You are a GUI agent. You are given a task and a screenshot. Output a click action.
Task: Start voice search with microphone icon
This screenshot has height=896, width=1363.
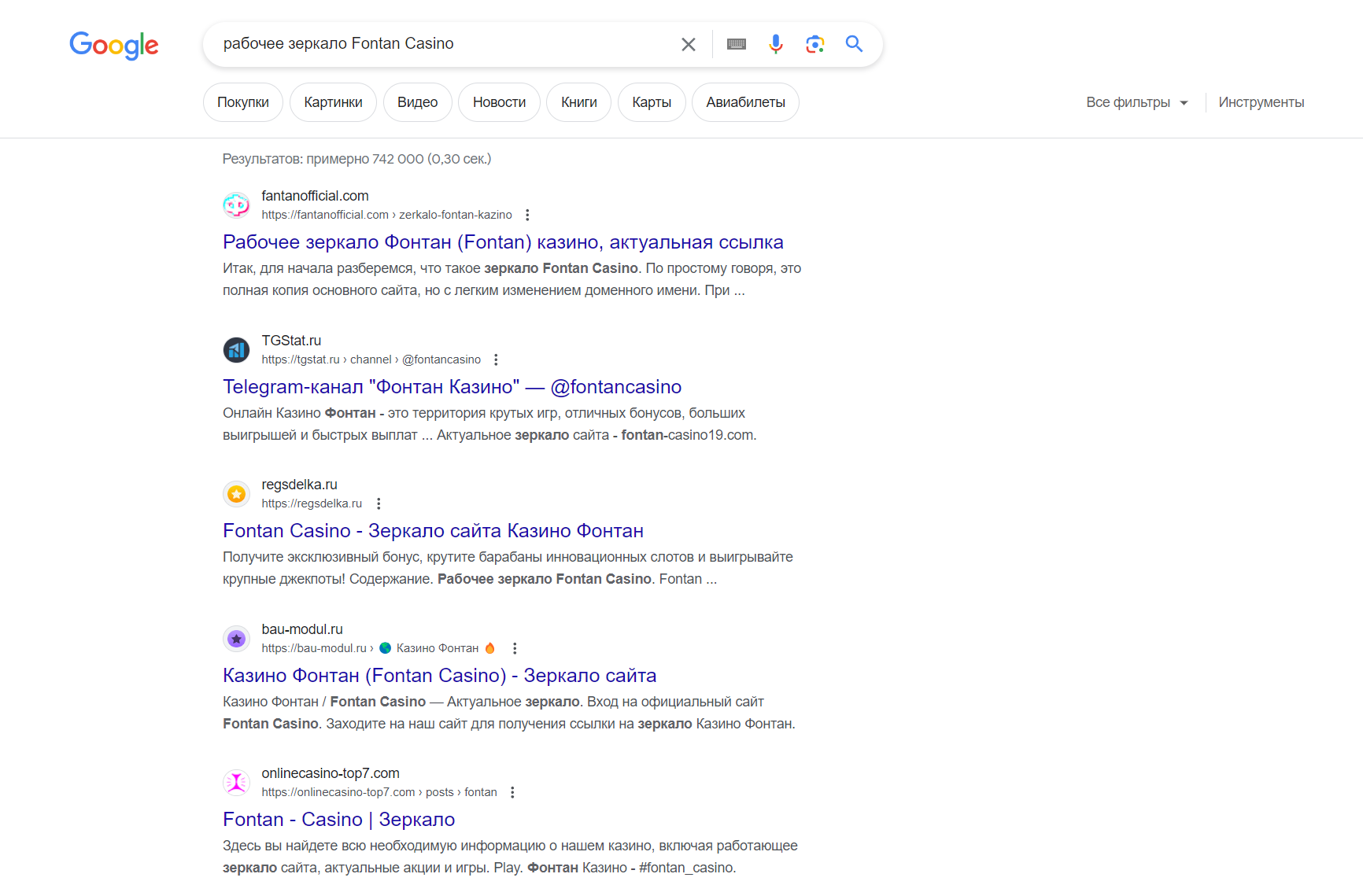pyautogui.click(x=776, y=44)
